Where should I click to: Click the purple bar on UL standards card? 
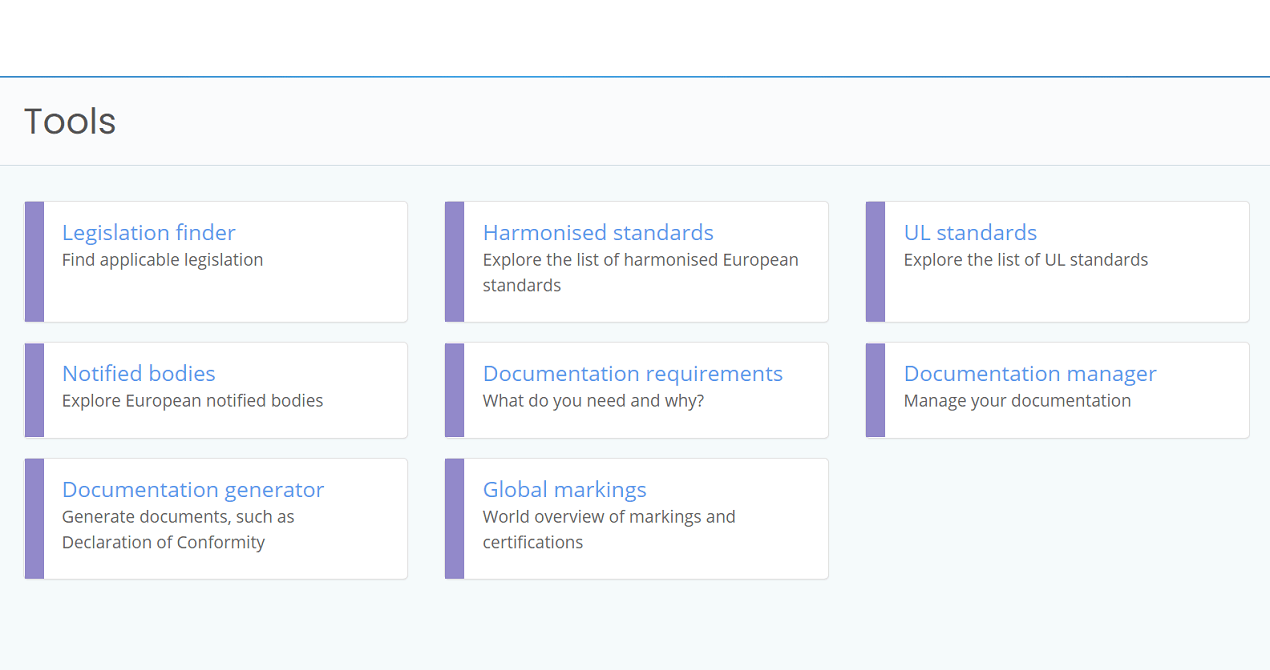tap(875, 262)
